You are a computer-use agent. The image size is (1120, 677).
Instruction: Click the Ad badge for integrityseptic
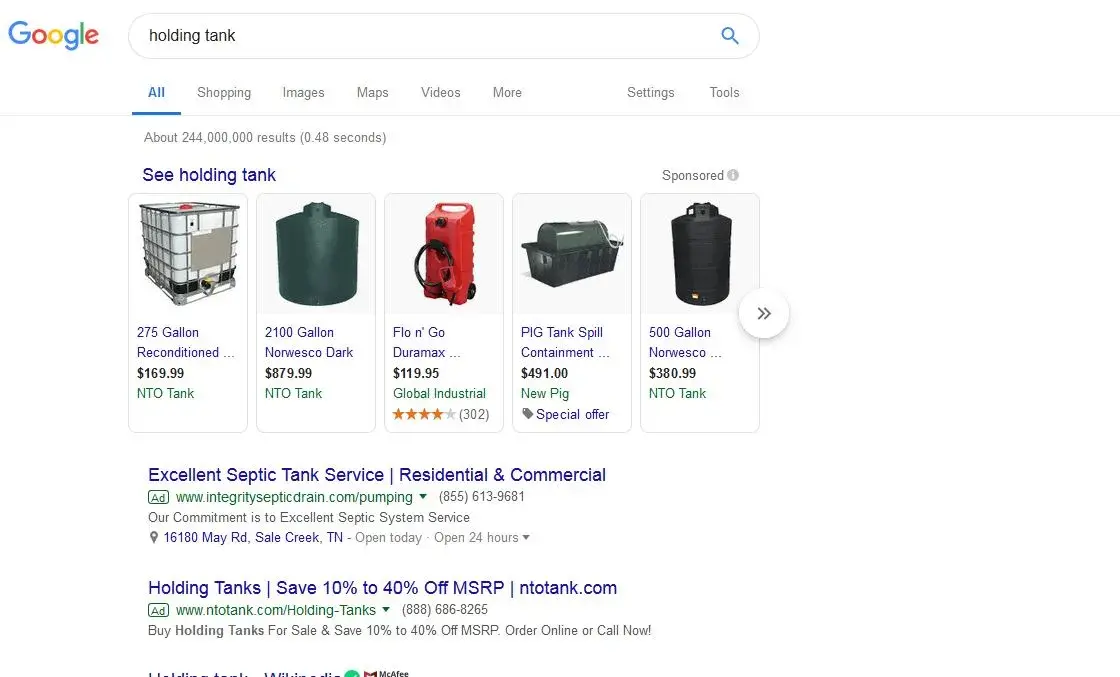tap(159, 497)
